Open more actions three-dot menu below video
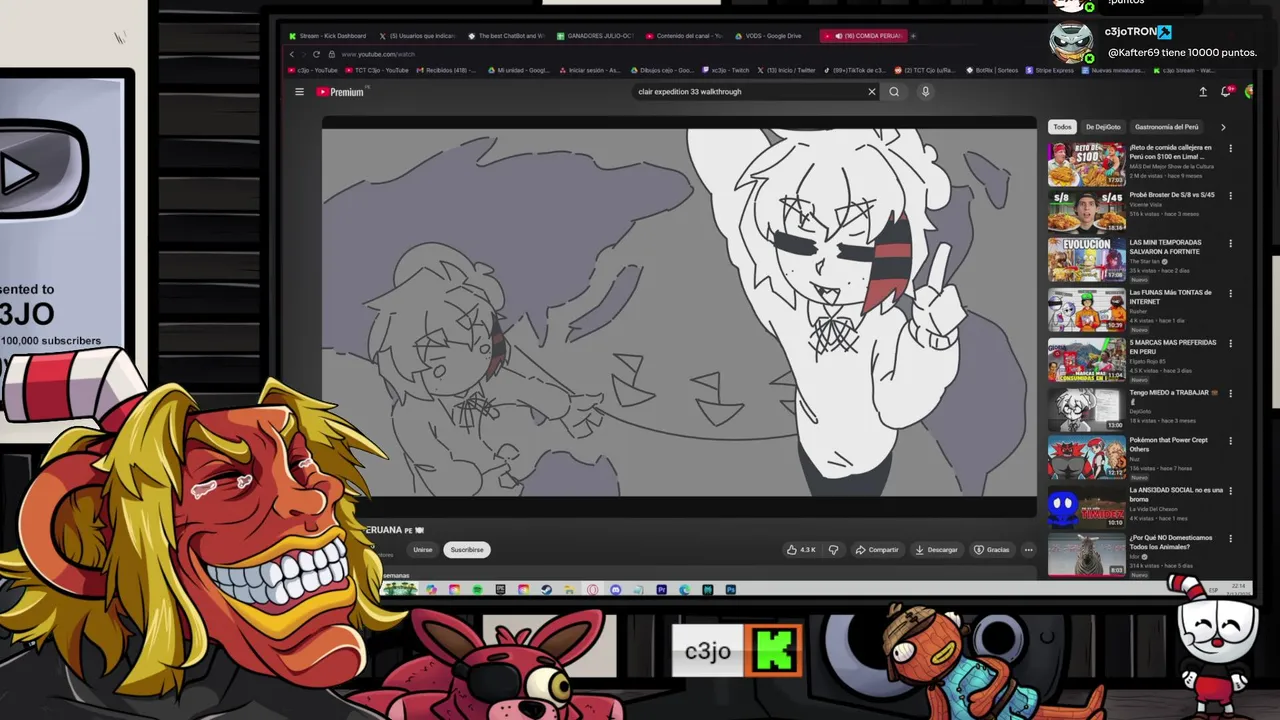1280x720 pixels. click(x=1028, y=550)
